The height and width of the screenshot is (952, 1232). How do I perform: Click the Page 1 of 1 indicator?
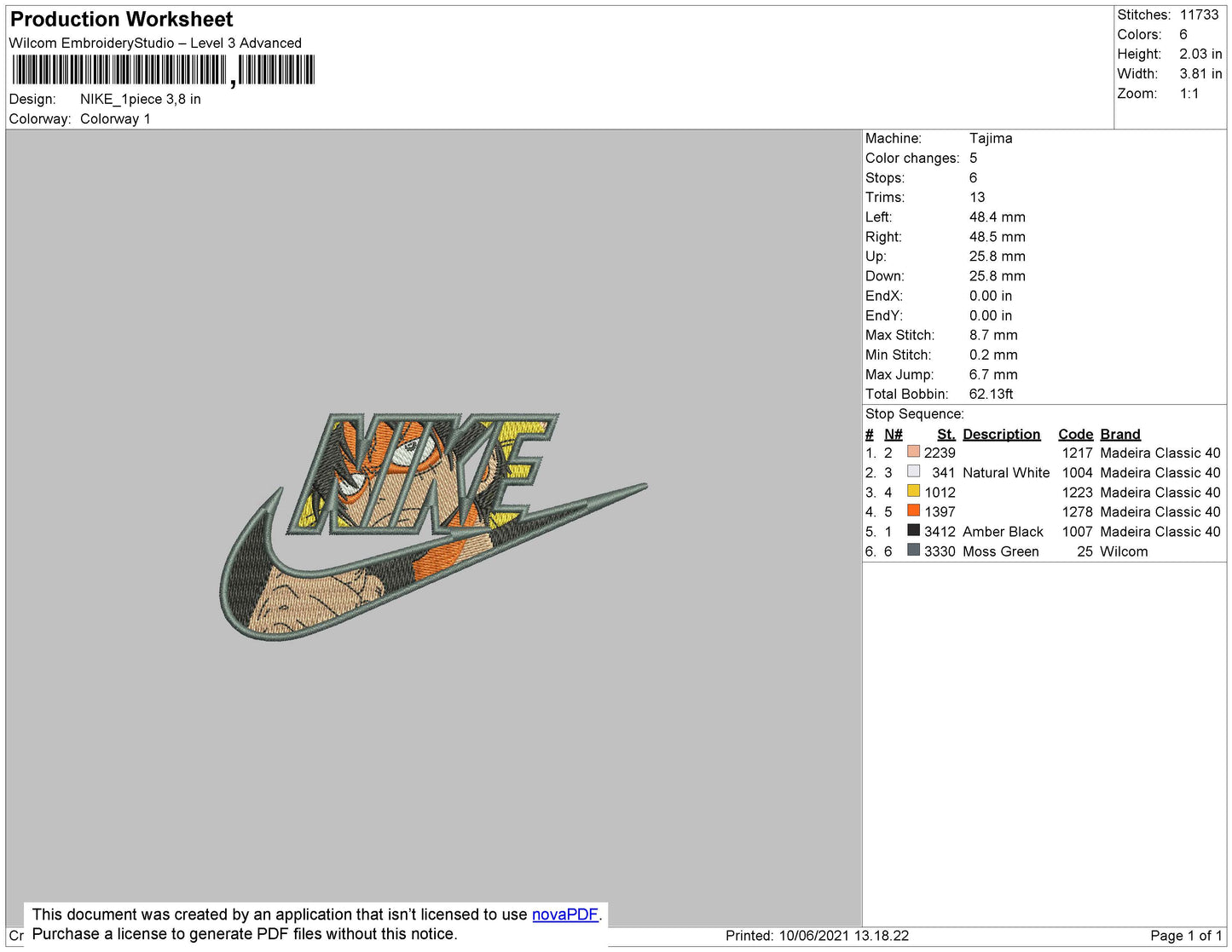coord(1185,936)
